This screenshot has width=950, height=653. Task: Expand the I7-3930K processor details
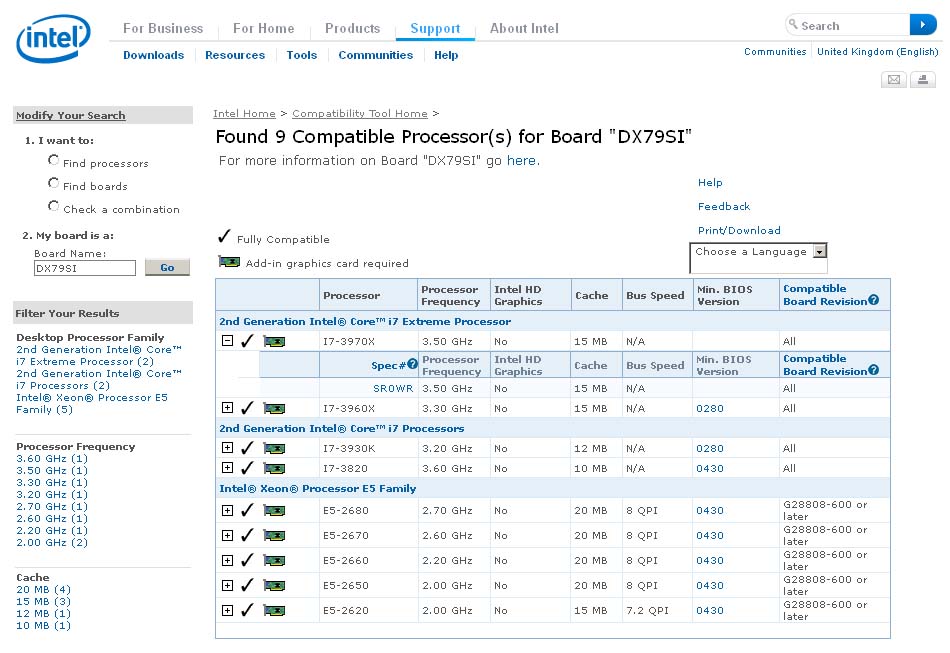[x=227, y=448]
